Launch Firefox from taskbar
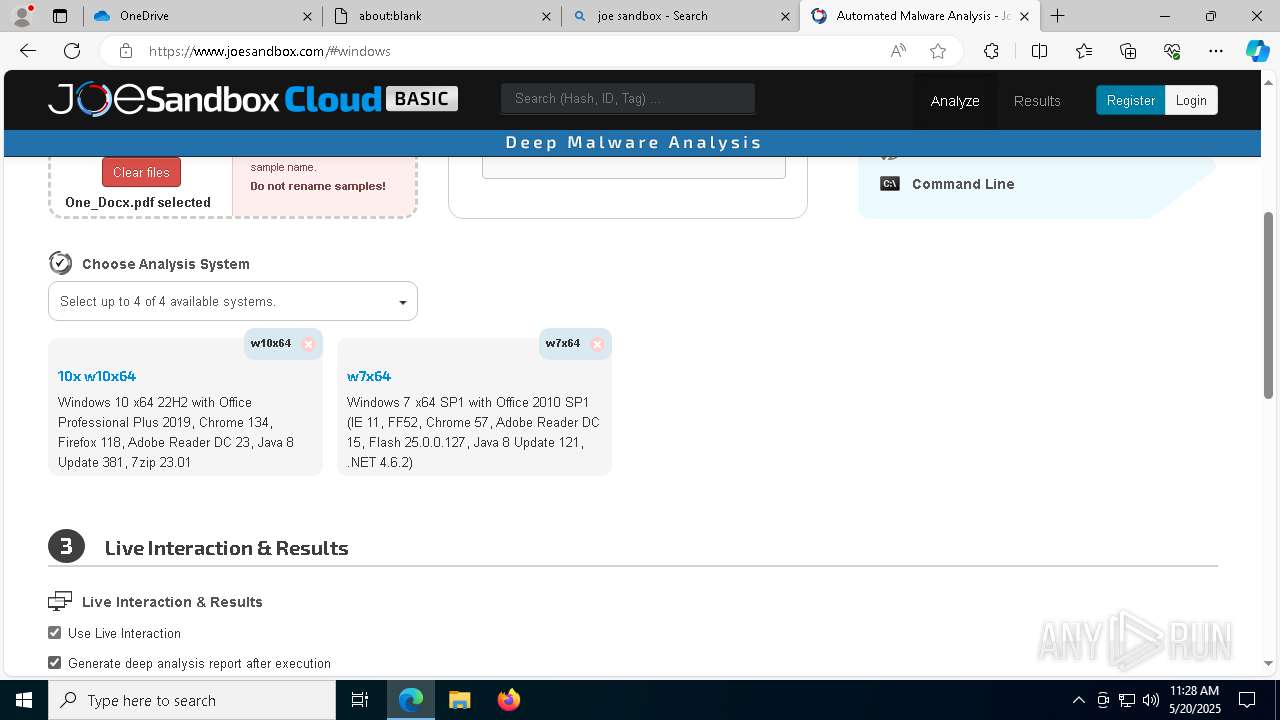 (x=508, y=700)
